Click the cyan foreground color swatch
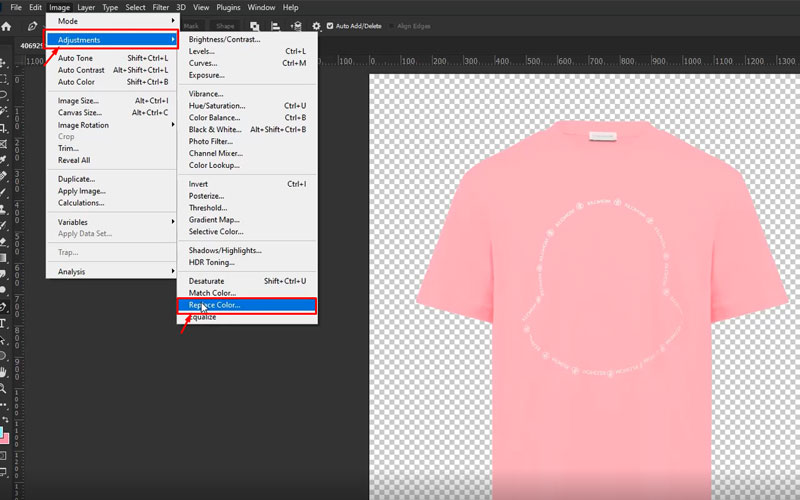The height and width of the screenshot is (500, 800). click(x=2, y=433)
